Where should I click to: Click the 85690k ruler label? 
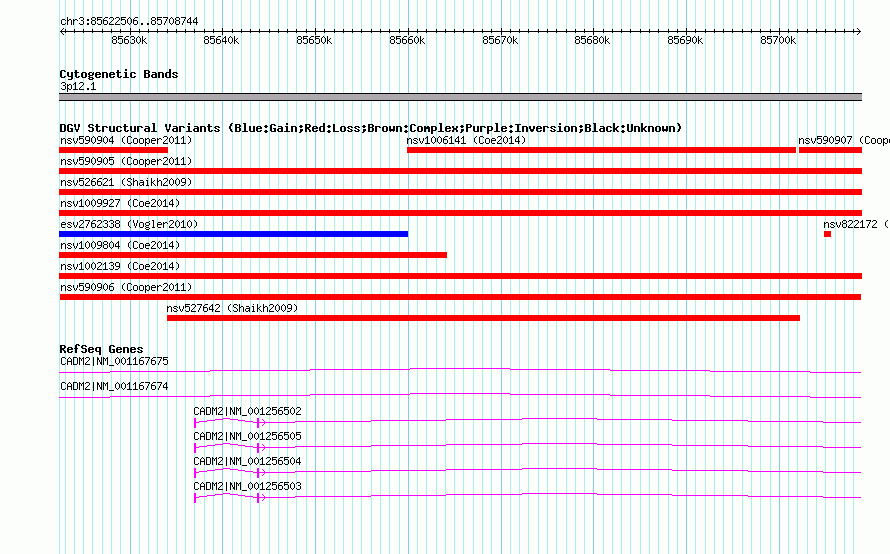click(685, 40)
